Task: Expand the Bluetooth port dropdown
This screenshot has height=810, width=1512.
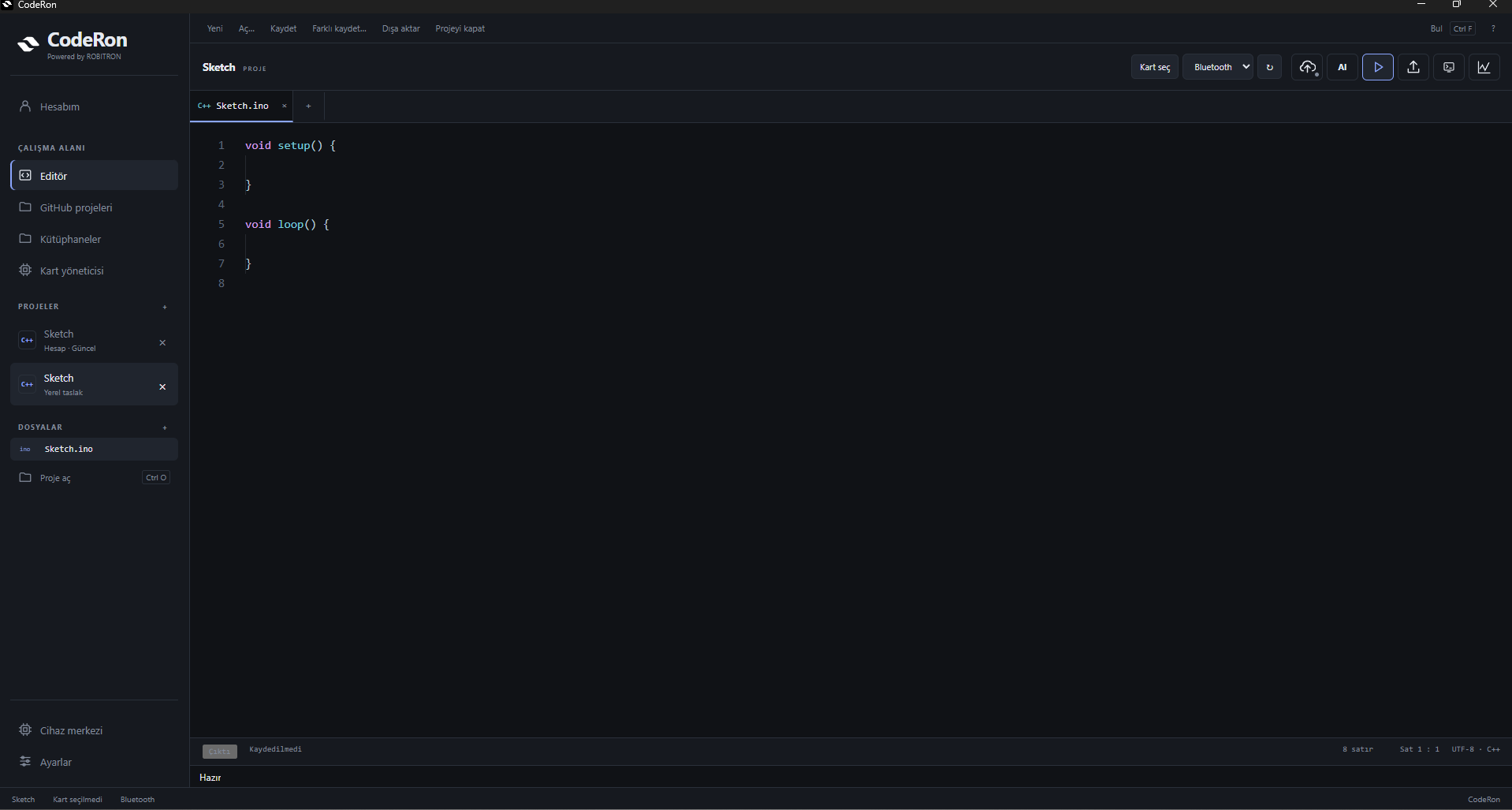Action: [1218, 67]
